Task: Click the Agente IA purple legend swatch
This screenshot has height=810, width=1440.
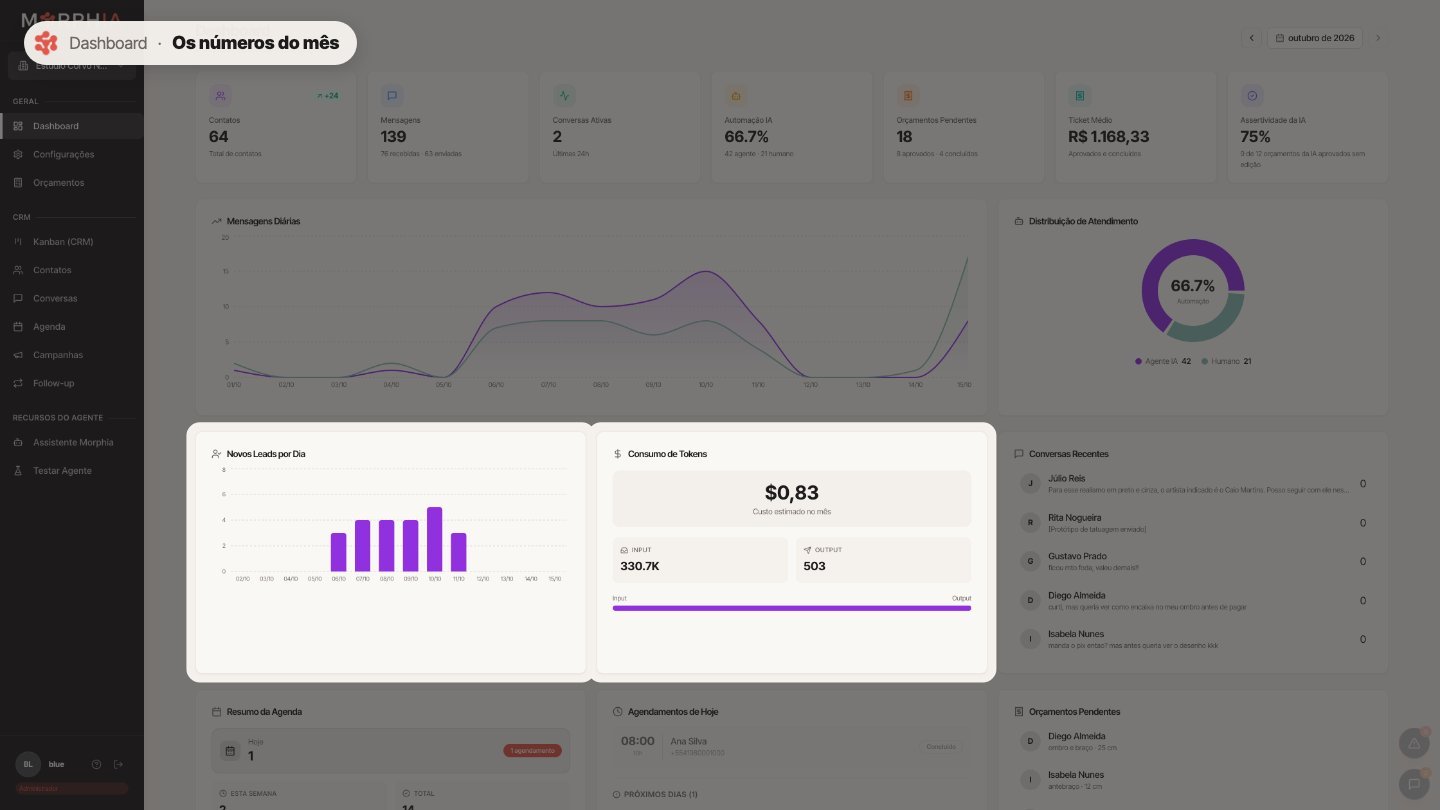Action: (1138, 361)
